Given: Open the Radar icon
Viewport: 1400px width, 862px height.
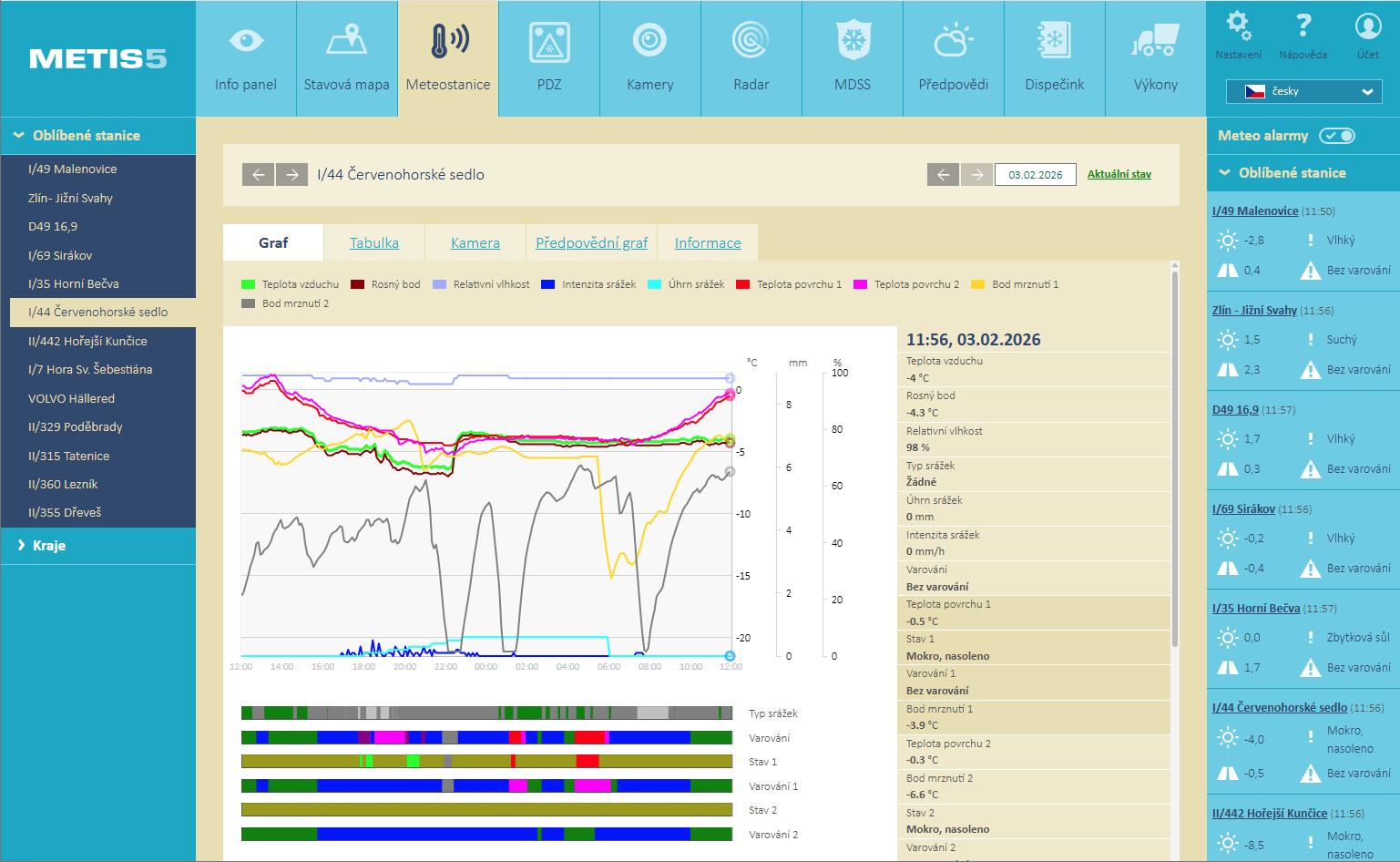Looking at the screenshot, I should point(751,41).
